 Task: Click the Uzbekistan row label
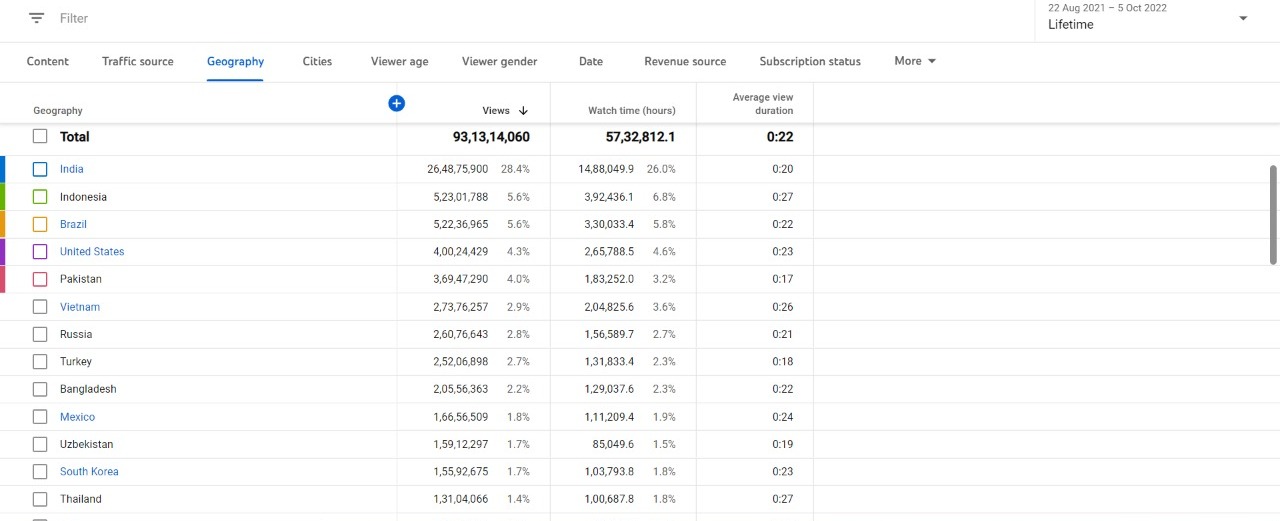pyautogui.click(x=87, y=444)
